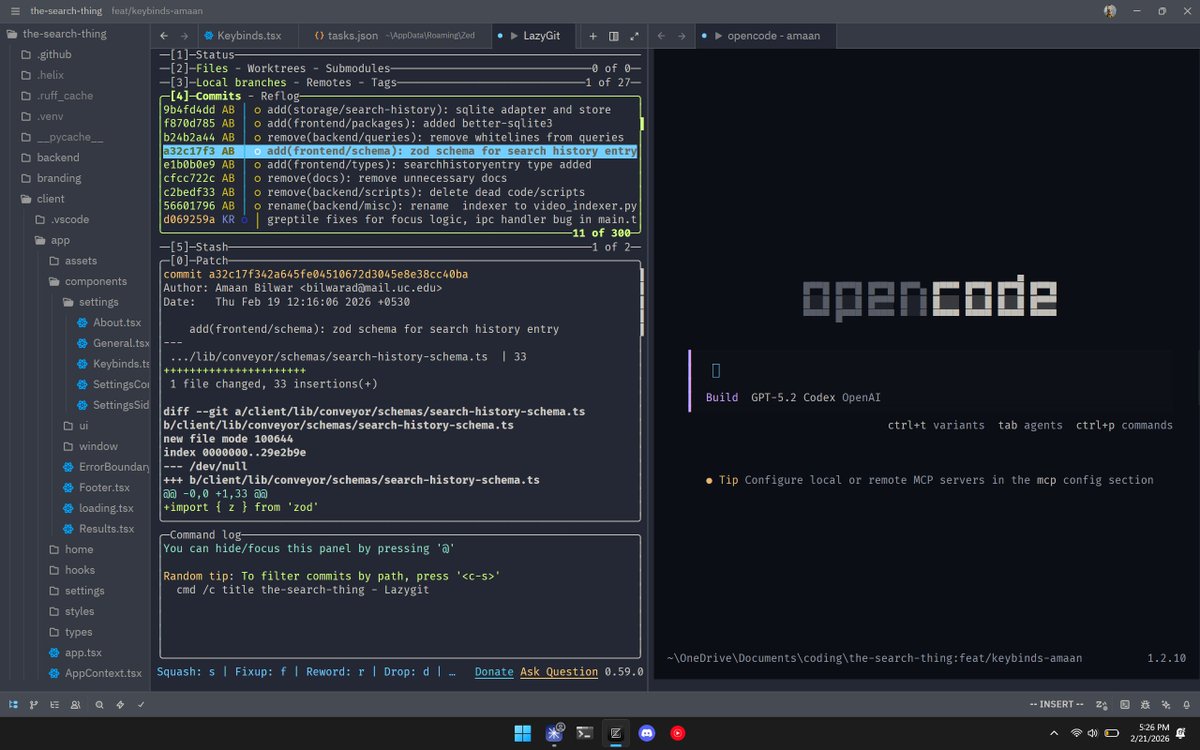Open the Terminal app on taskbar
This screenshot has height=750, width=1200.
pyautogui.click(x=586, y=733)
